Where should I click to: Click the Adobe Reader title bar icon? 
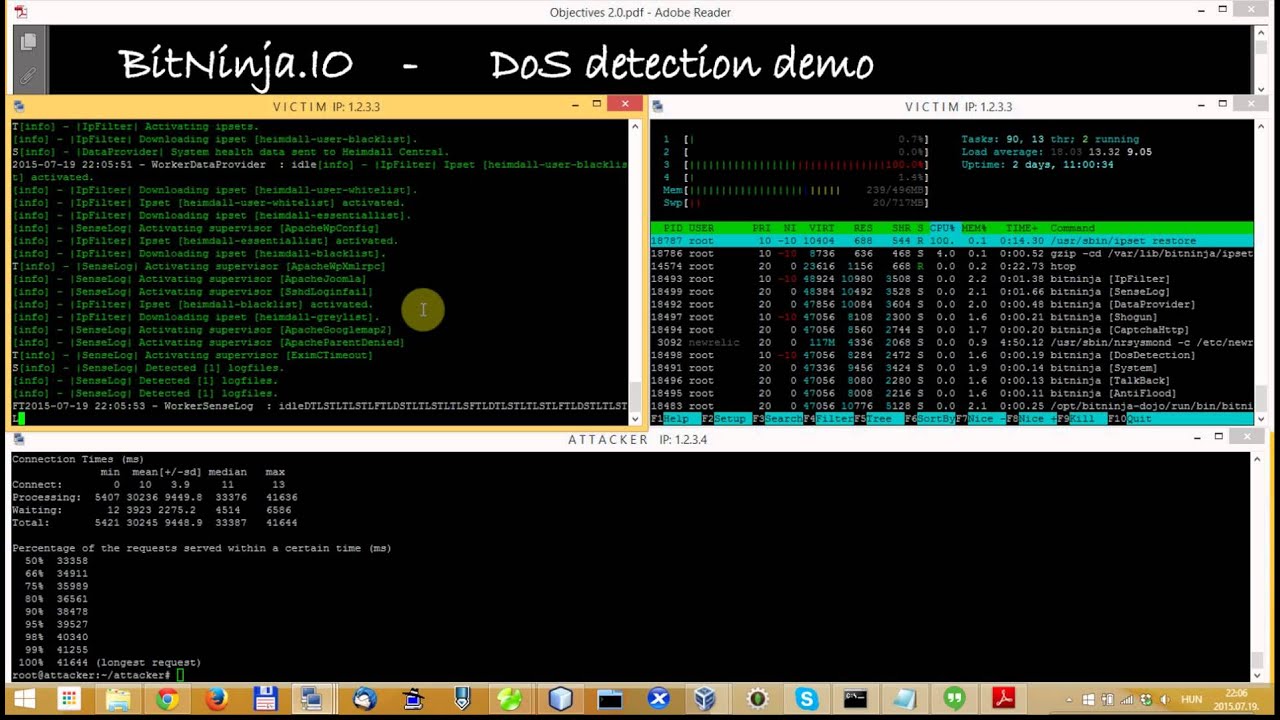(x=20, y=12)
